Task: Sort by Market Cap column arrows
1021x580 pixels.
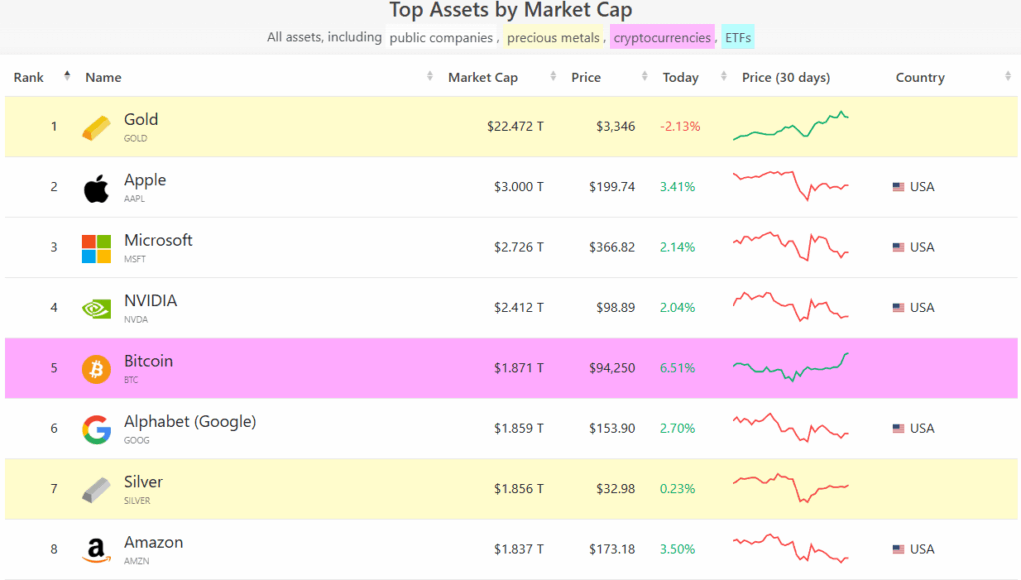Action: click(553, 76)
